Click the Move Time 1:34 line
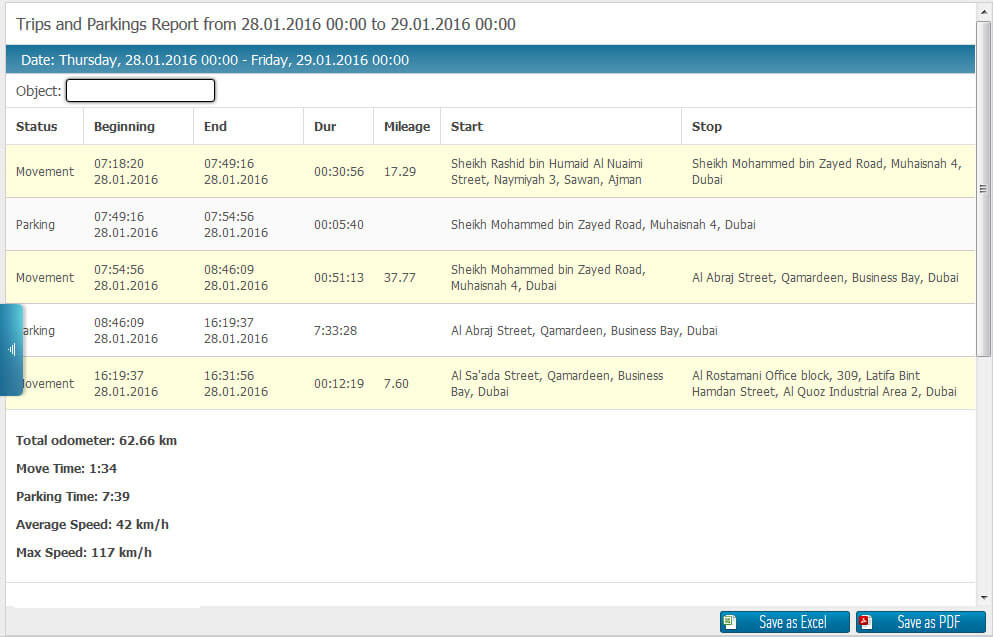Image resolution: width=993 pixels, height=637 pixels. point(66,469)
